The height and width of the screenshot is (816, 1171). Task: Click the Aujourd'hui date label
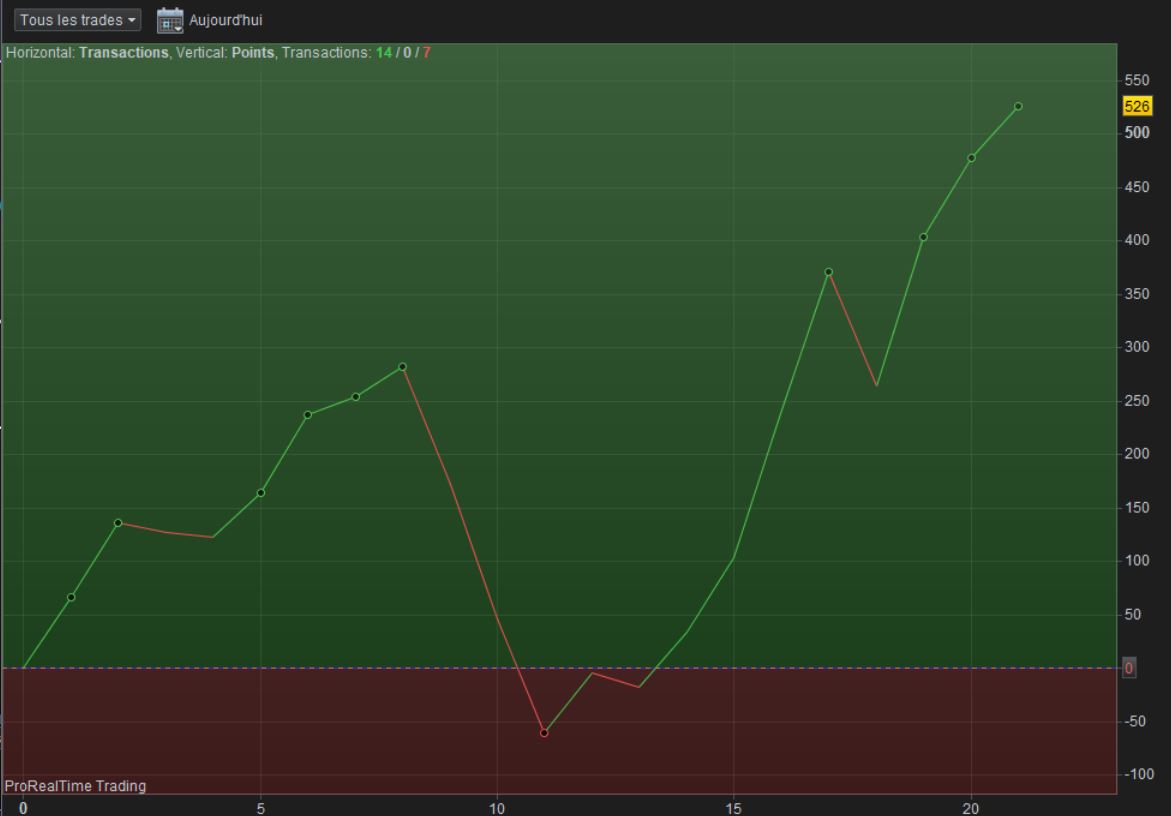226,20
